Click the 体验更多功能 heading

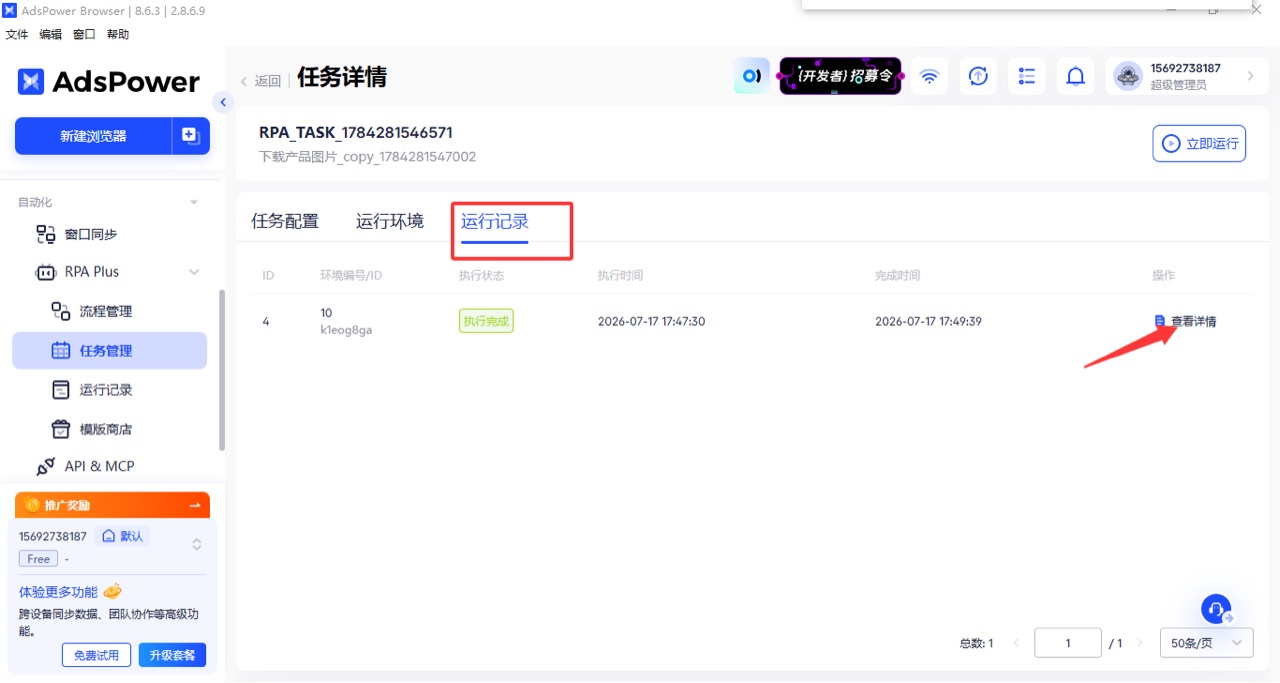point(58,592)
